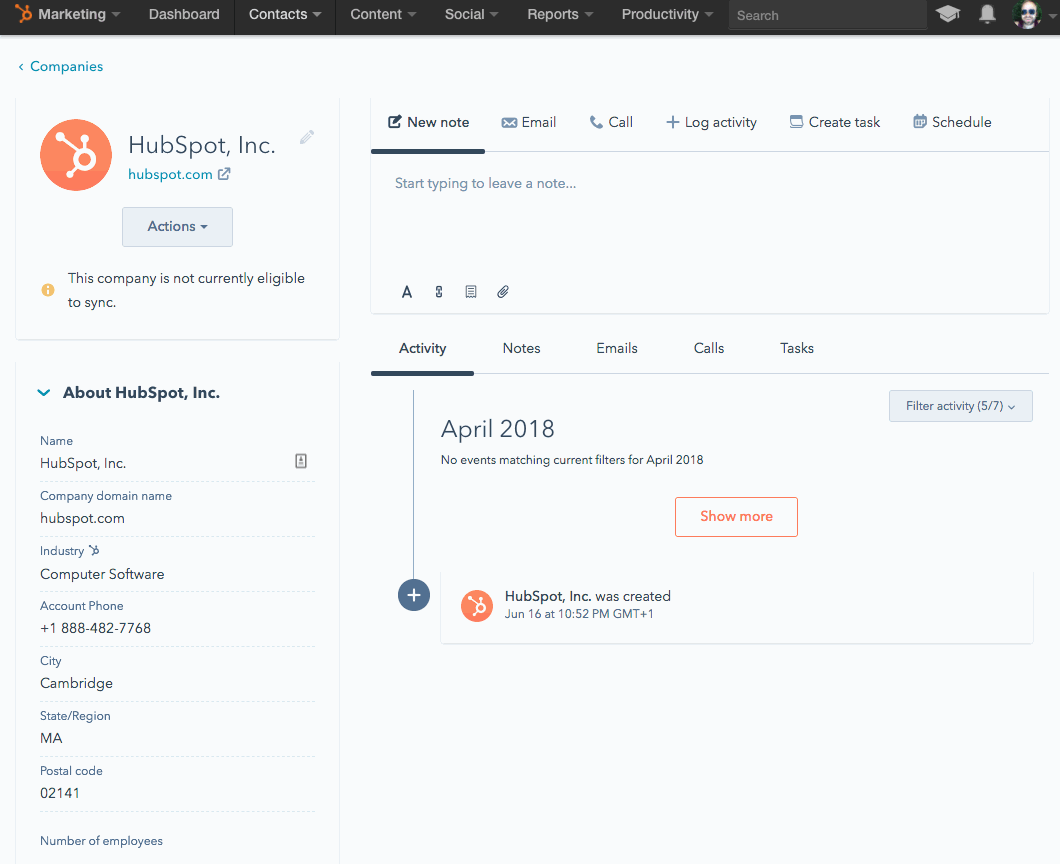Switch to the Emails activity tab
1060x864 pixels.
[617, 348]
